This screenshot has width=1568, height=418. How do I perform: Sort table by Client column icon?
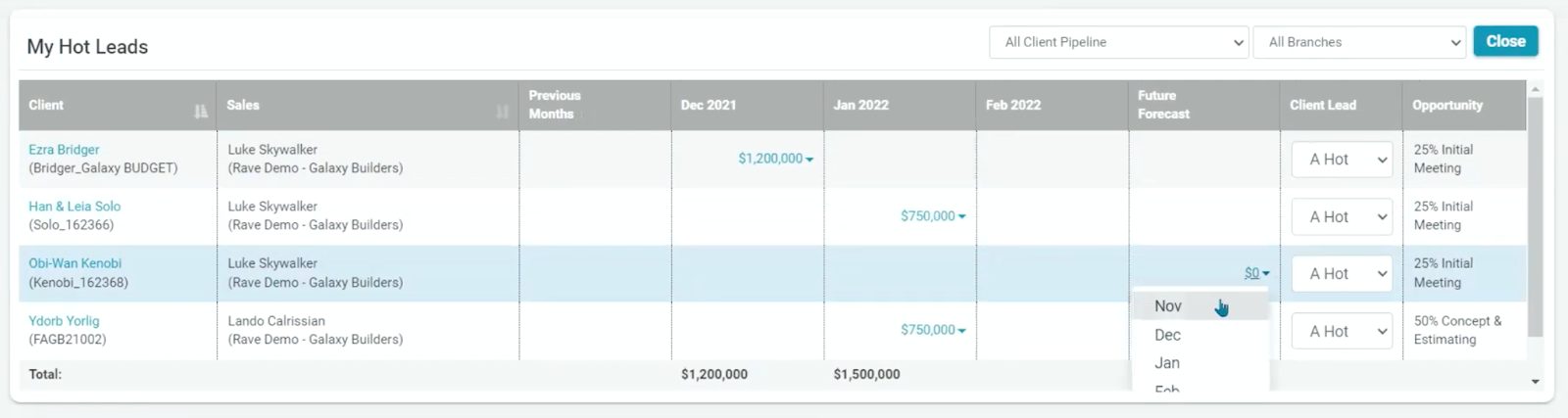point(201,112)
